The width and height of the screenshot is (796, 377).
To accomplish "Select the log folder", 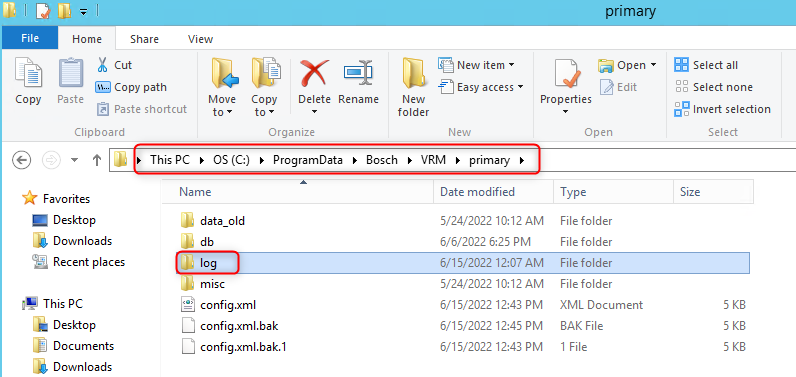I will point(462,263).
